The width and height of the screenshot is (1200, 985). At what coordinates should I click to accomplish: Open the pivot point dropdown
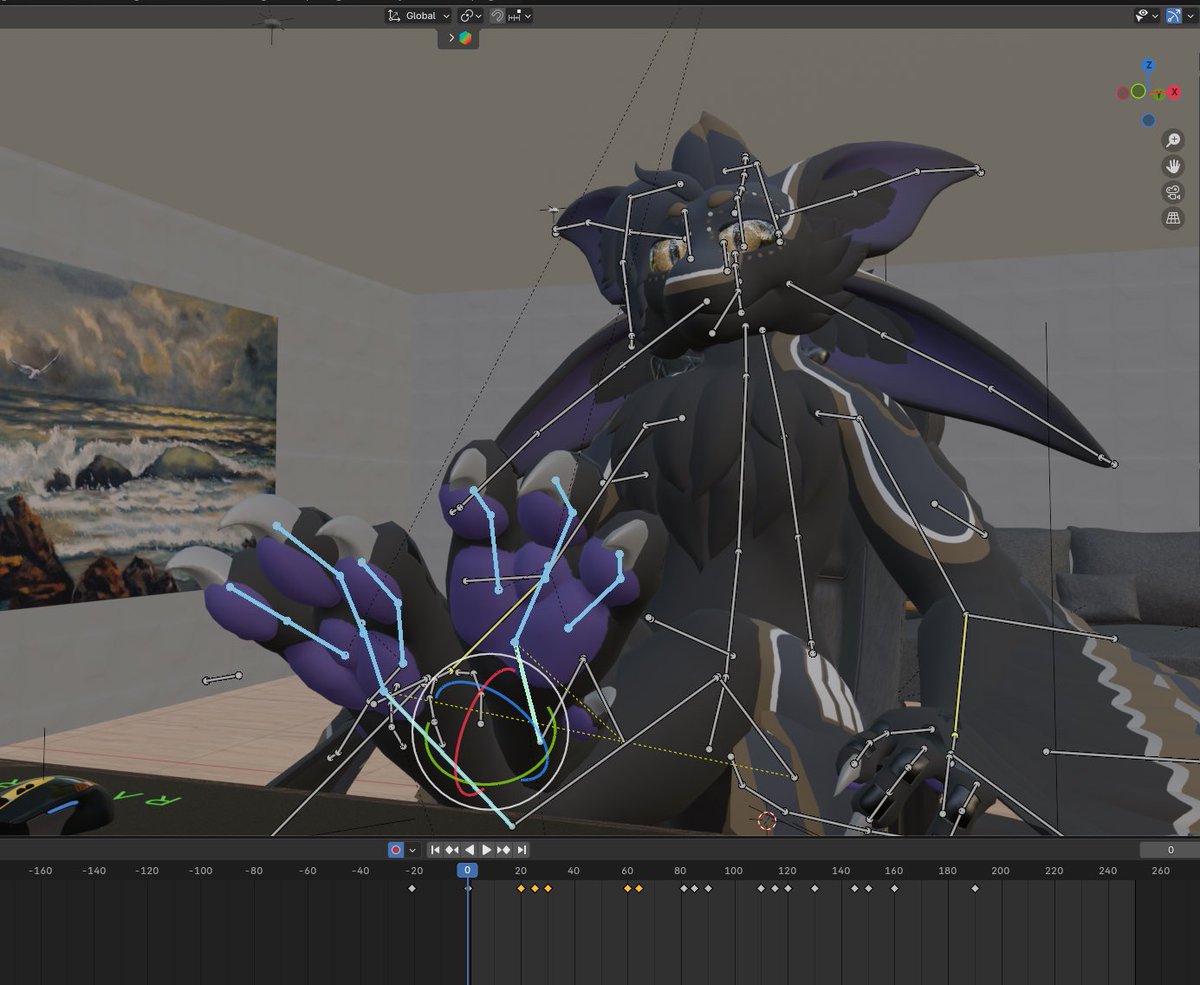(x=470, y=16)
